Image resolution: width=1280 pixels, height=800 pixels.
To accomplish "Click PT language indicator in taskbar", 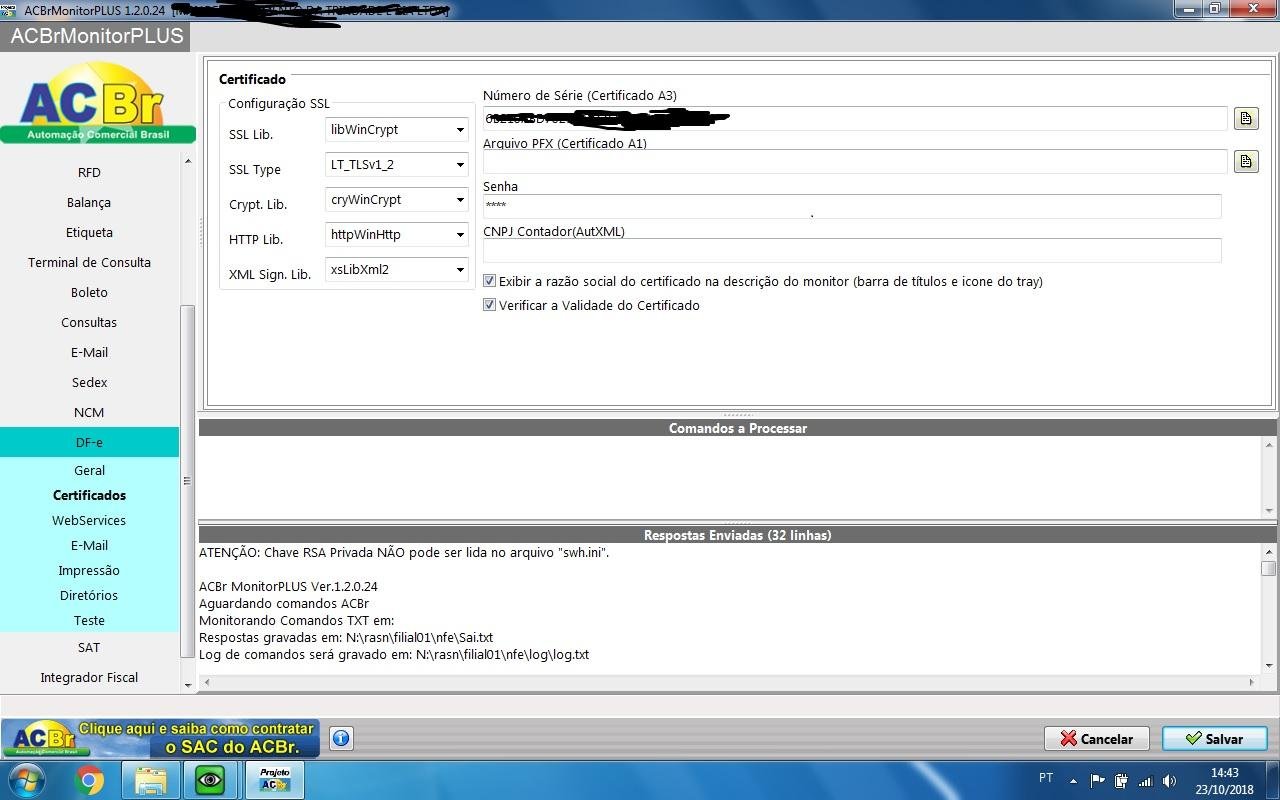I will 1046,778.
